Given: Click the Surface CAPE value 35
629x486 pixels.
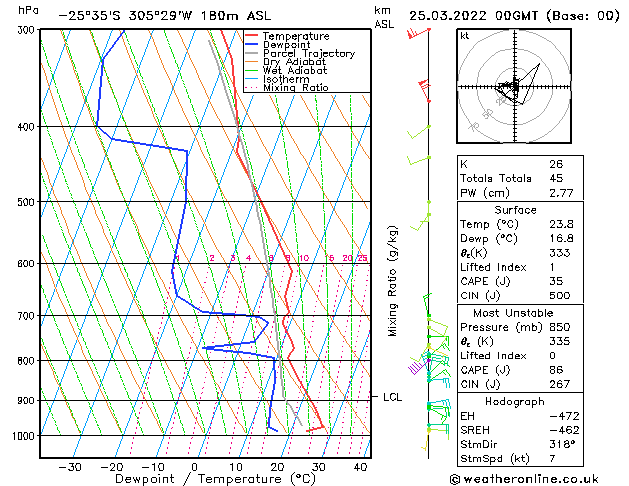Looking at the screenshot, I should pyautogui.click(x=556, y=281).
